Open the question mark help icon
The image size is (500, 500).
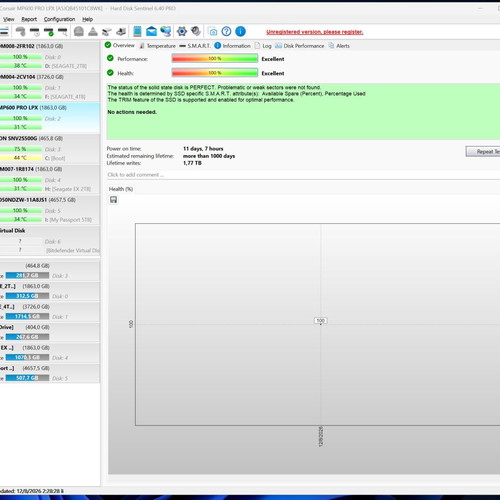(226, 32)
